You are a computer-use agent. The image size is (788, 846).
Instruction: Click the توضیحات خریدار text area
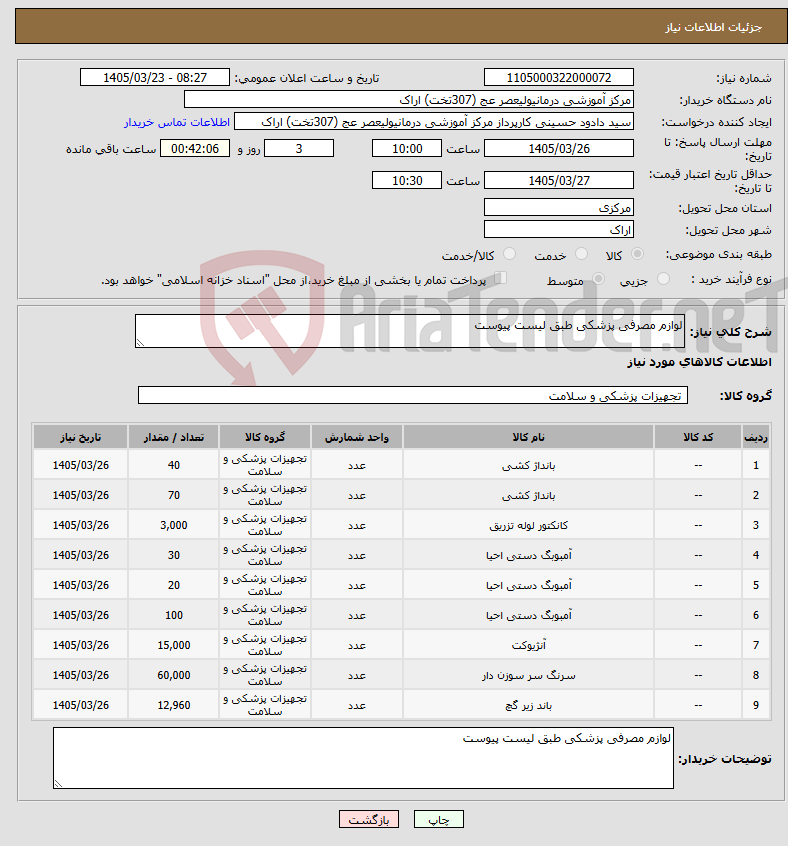pos(363,758)
